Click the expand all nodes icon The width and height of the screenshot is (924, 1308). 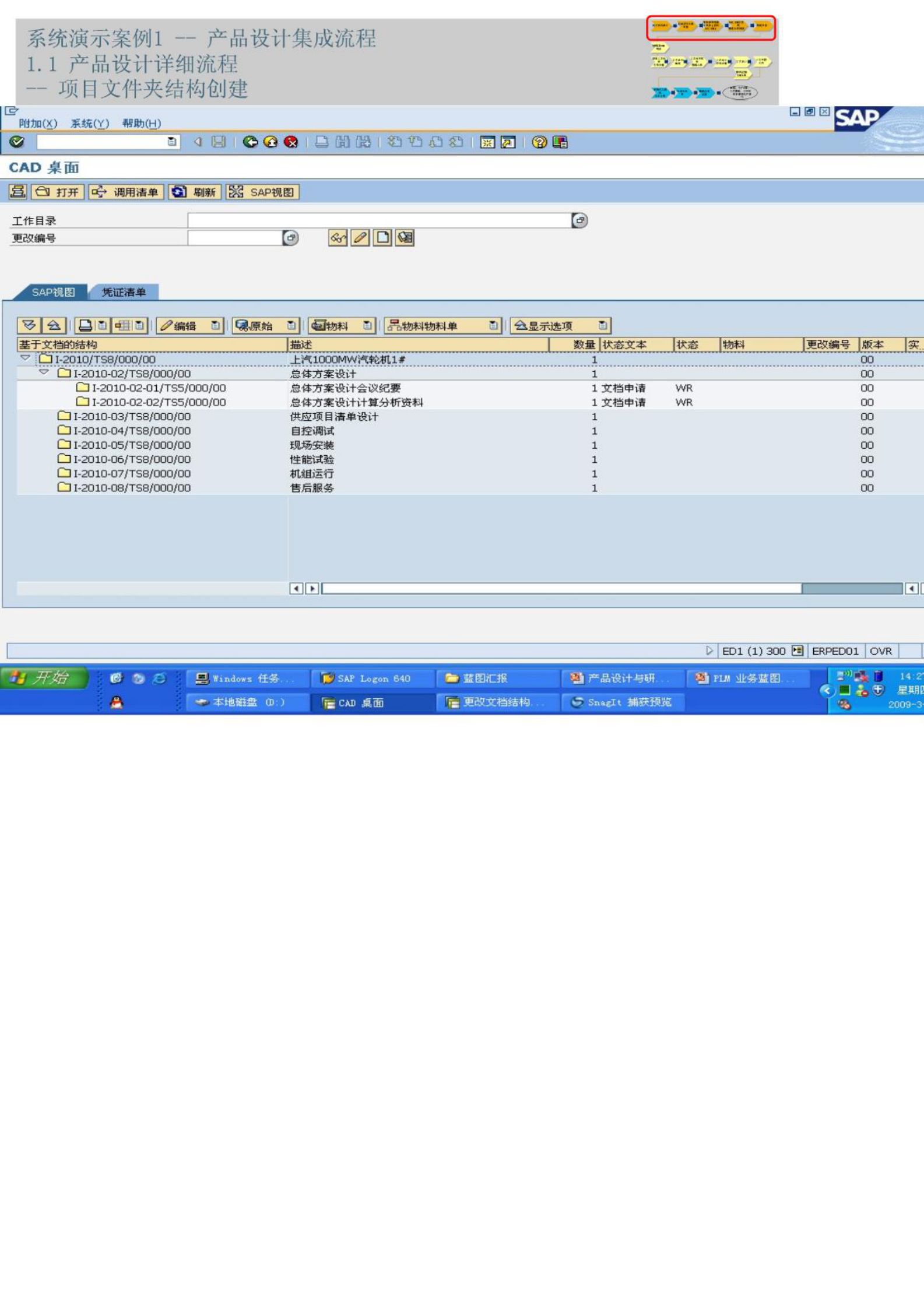coord(29,325)
